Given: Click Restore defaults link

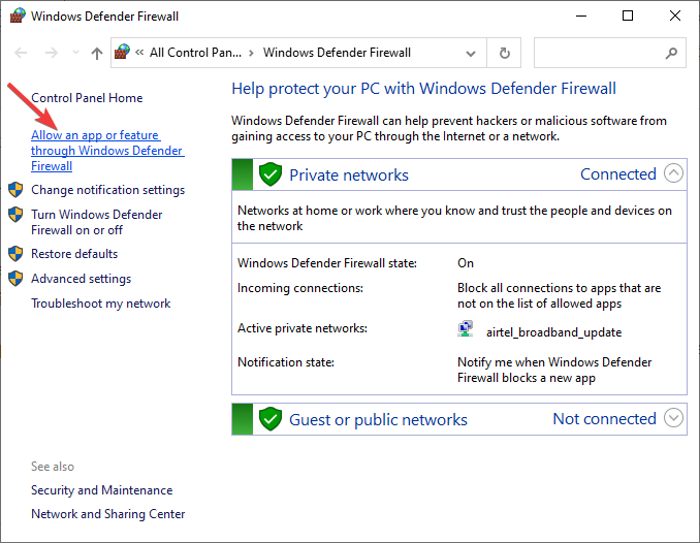Looking at the screenshot, I should [74, 254].
